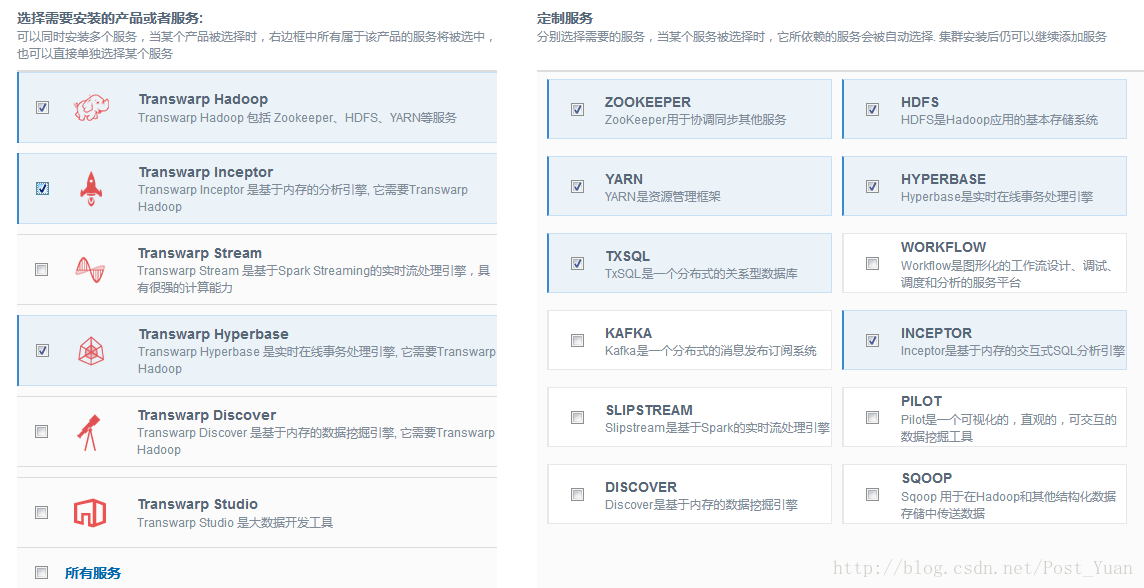The height and width of the screenshot is (588, 1144).
Task: Click the SQOOP service title
Action: click(x=927, y=478)
